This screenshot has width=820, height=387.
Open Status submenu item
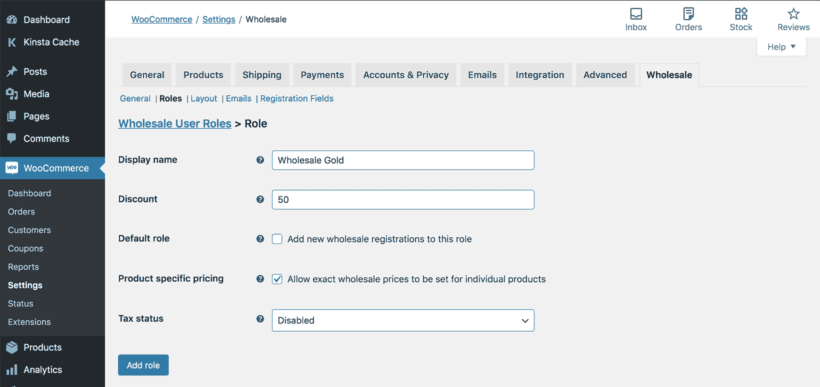20,303
